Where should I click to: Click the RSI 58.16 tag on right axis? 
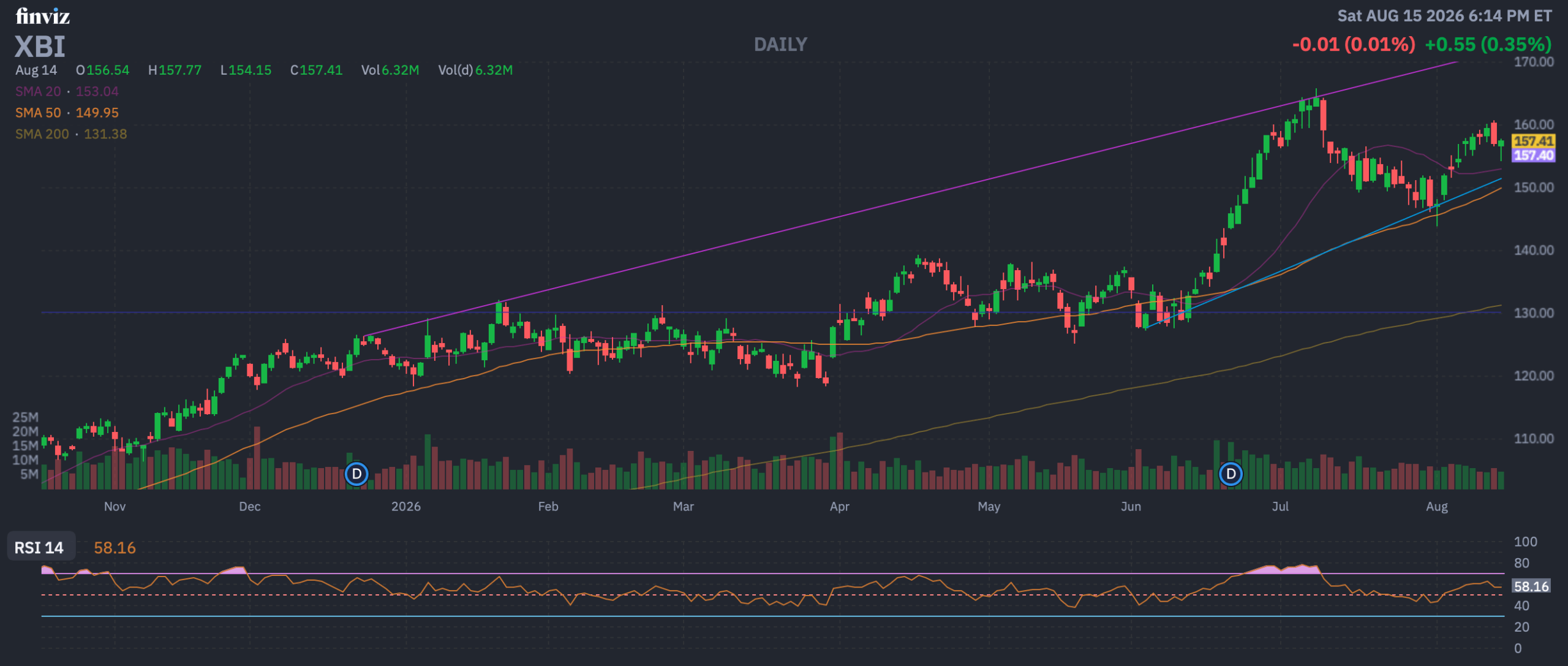pos(1531,586)
